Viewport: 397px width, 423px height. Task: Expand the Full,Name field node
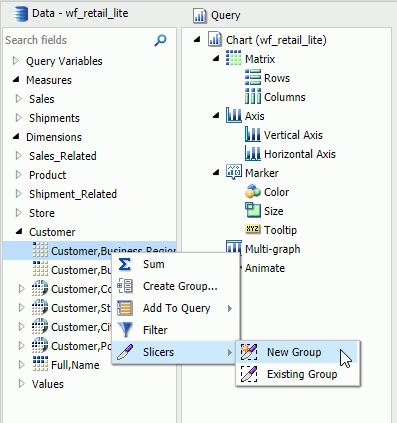click(x=22, y=365)
